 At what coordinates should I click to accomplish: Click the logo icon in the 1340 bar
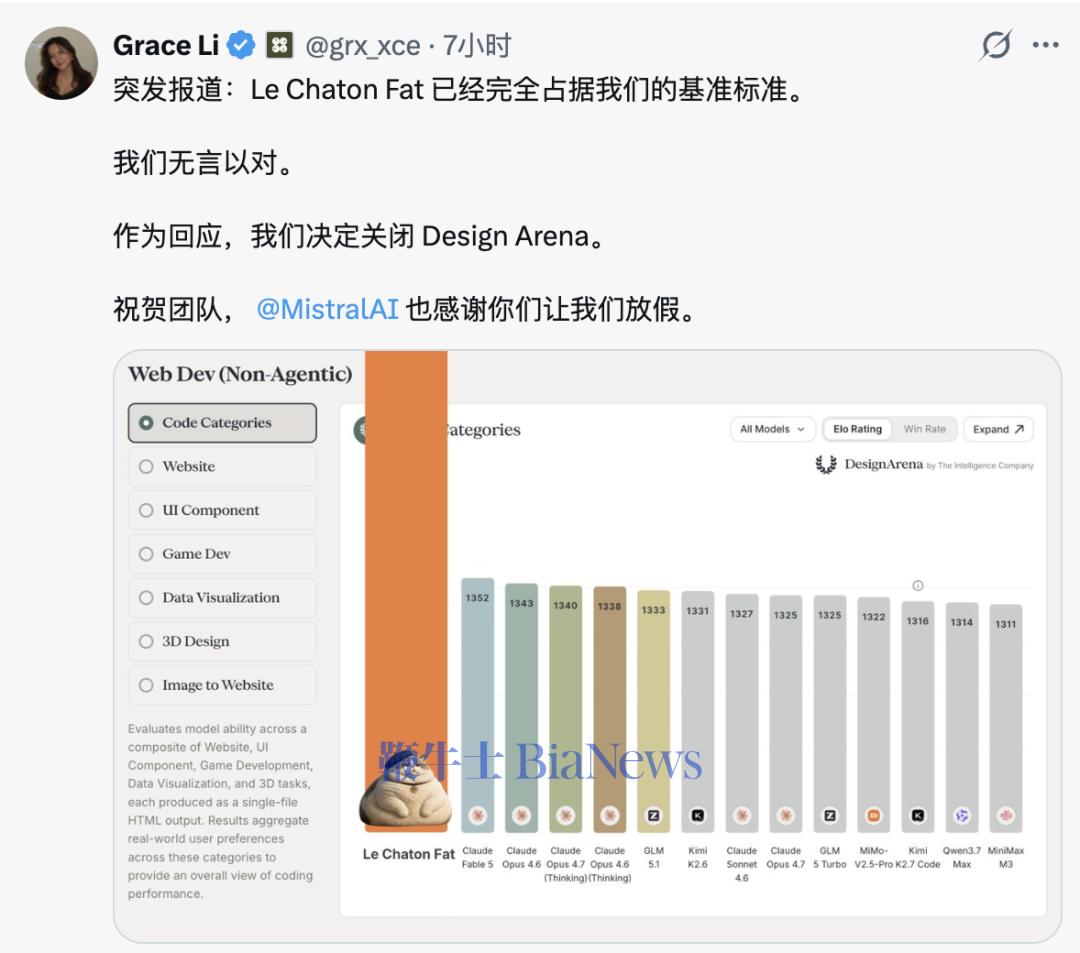pos(565,816)
